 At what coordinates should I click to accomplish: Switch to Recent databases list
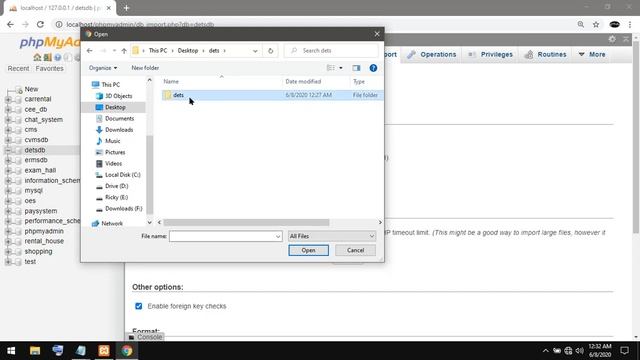point(18,69)
